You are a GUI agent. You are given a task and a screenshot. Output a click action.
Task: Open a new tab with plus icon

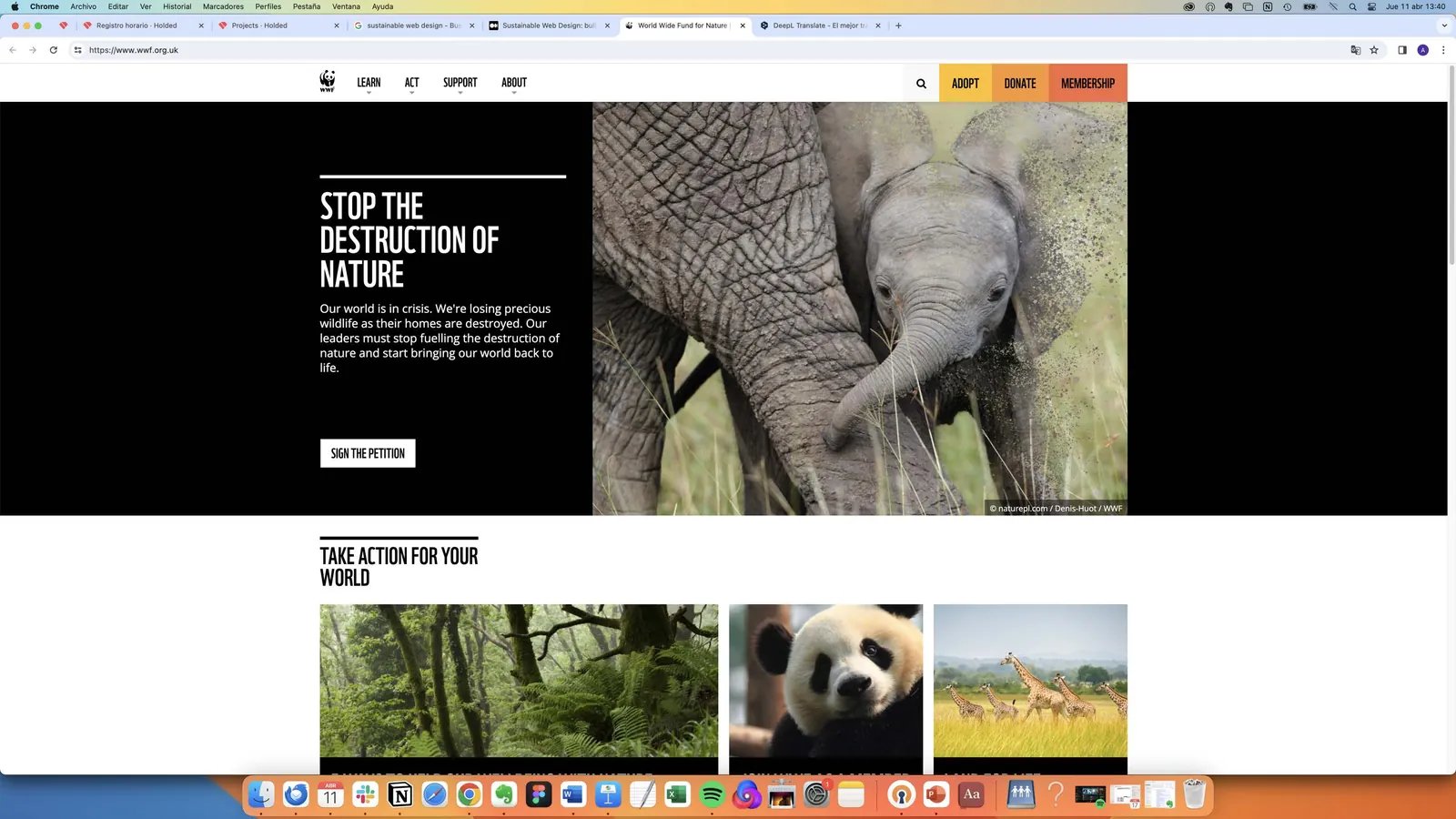point(898,25)
